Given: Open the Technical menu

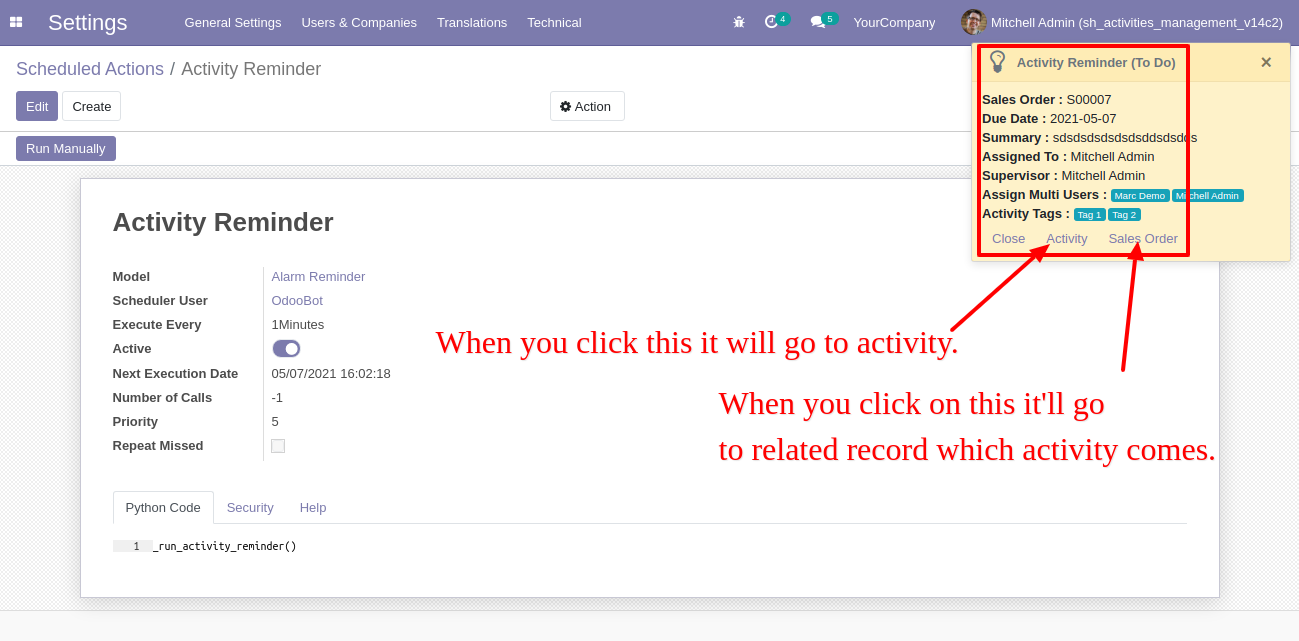Looking at the screenshot, I should [554, 22].
